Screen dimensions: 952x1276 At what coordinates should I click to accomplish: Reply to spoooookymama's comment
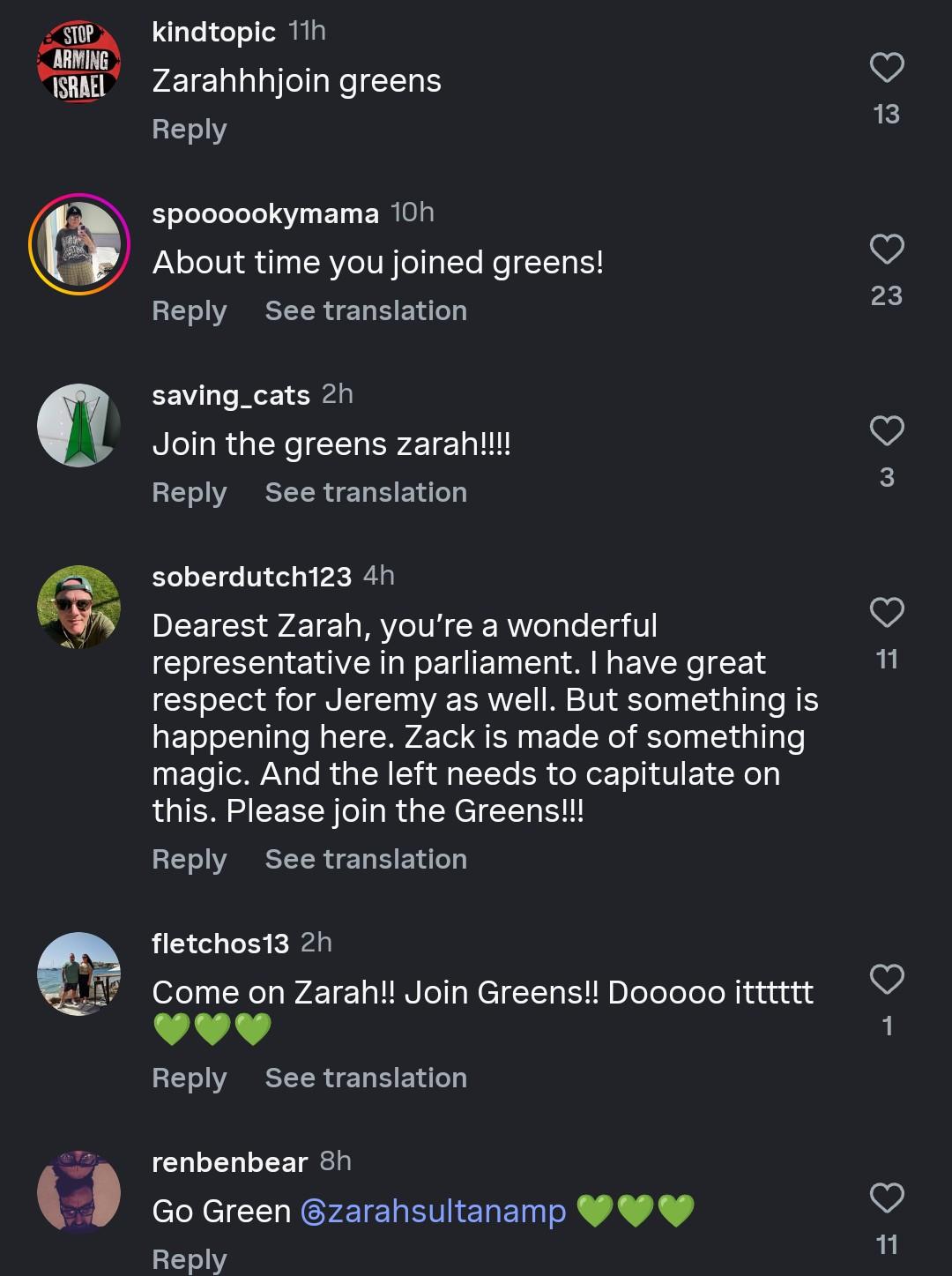[190, 311]
